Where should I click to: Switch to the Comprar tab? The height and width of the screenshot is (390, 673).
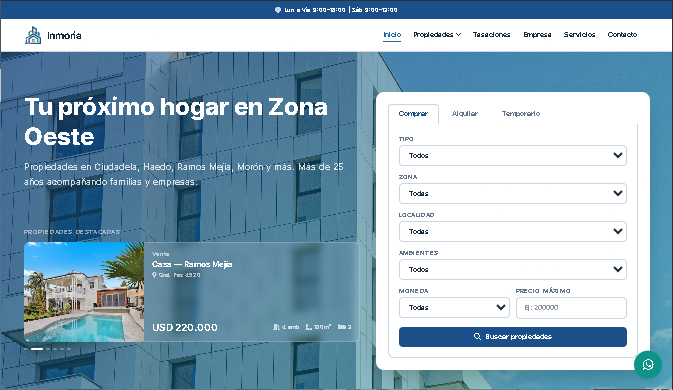[413, 114]
